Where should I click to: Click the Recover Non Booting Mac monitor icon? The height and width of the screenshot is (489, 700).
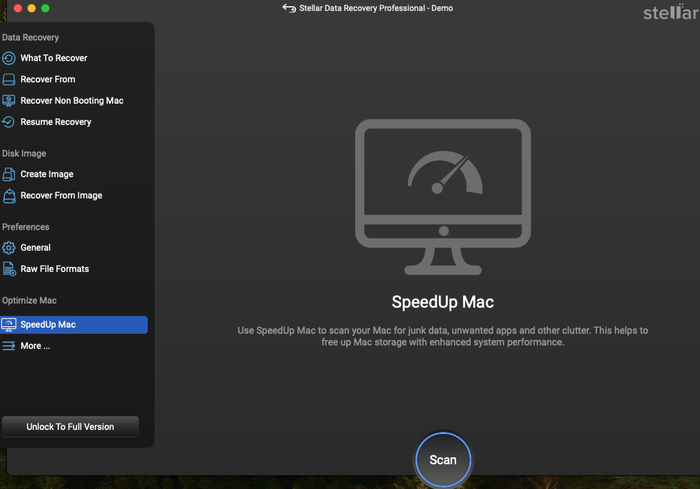tap(8, 100)
